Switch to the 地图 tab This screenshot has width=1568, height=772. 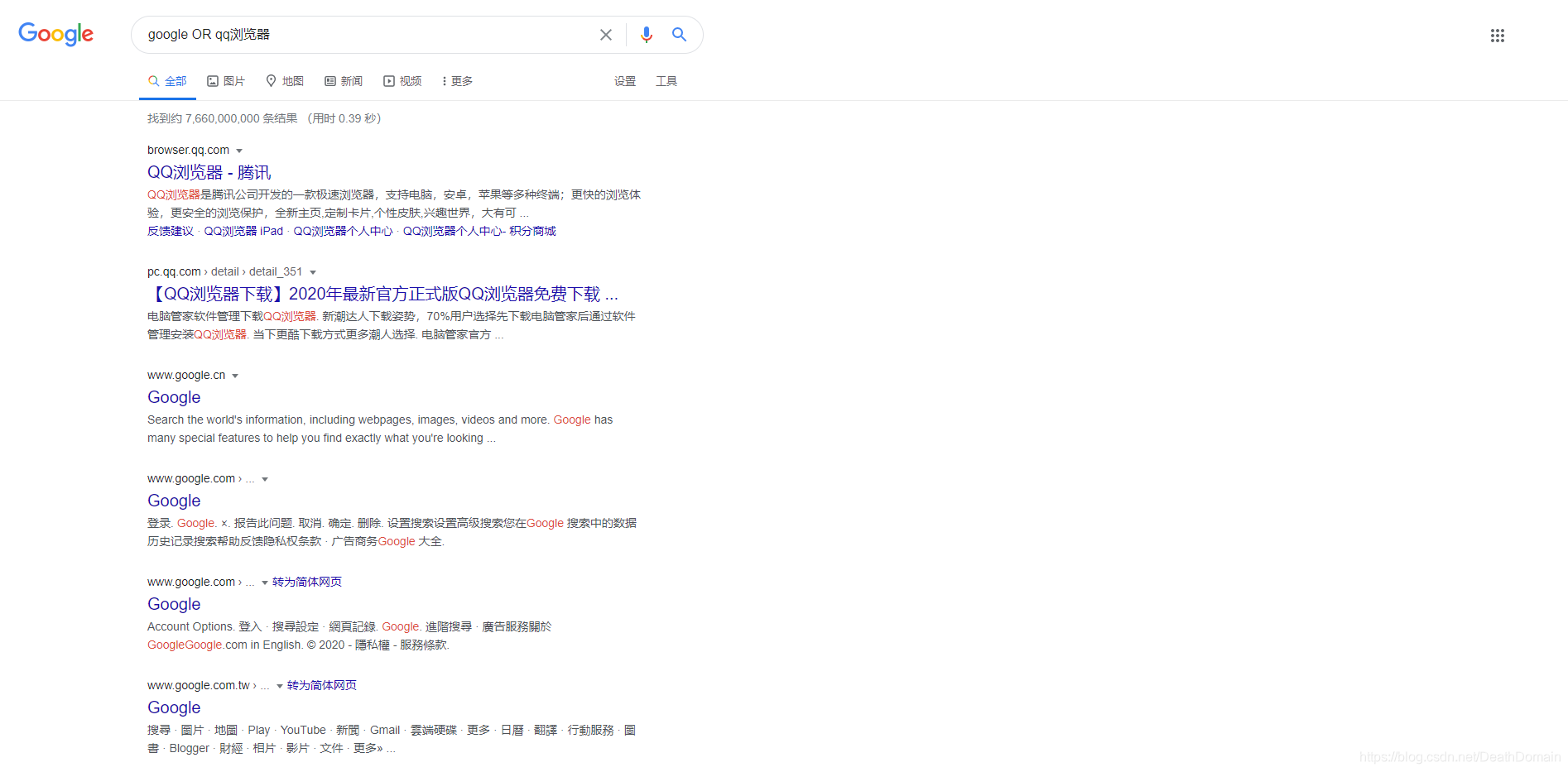(x=285, y=81)
